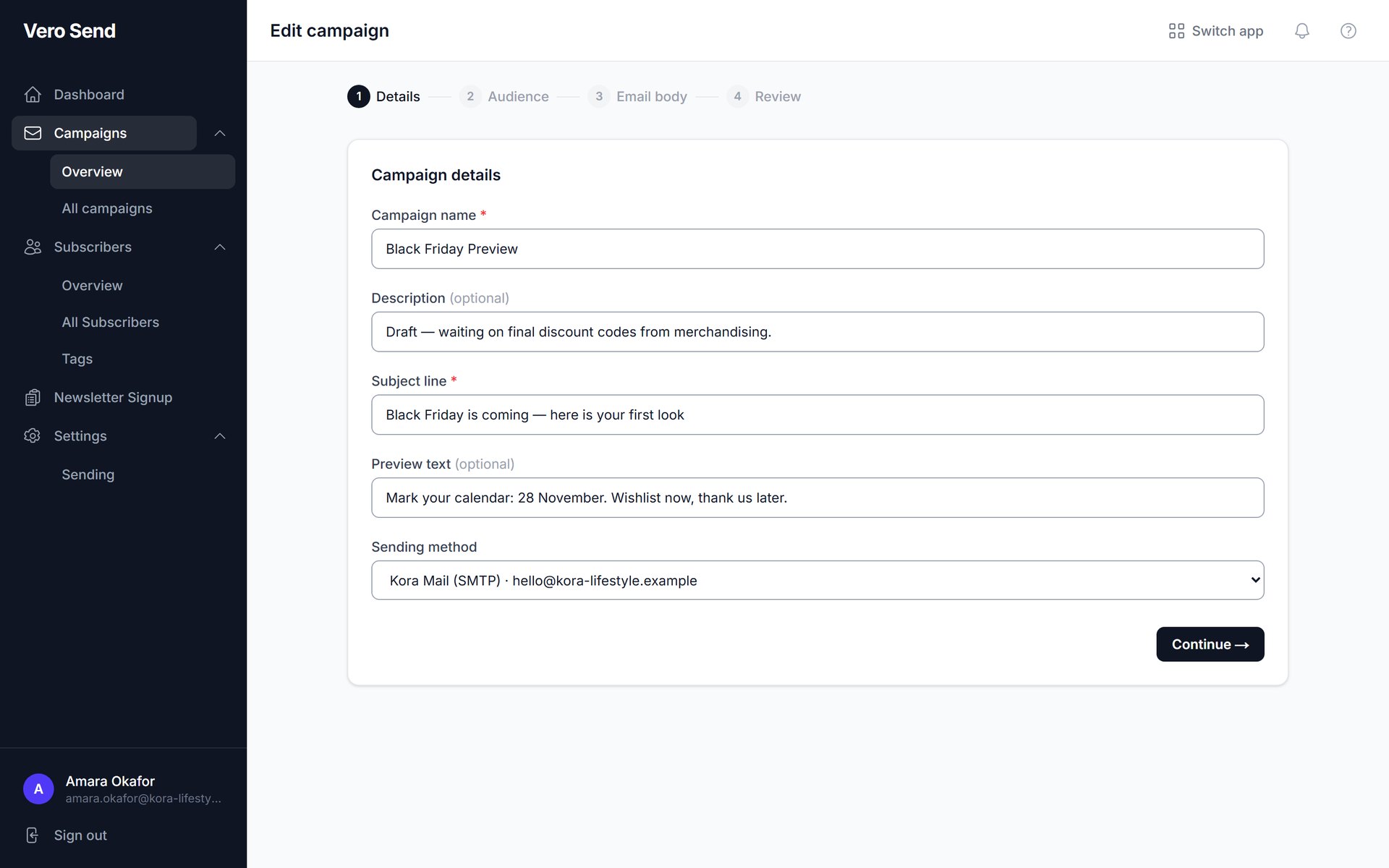The width and height of the screenshot is (1389, 868).
Task: Open All Subscribers
Action: click(143, 323)
